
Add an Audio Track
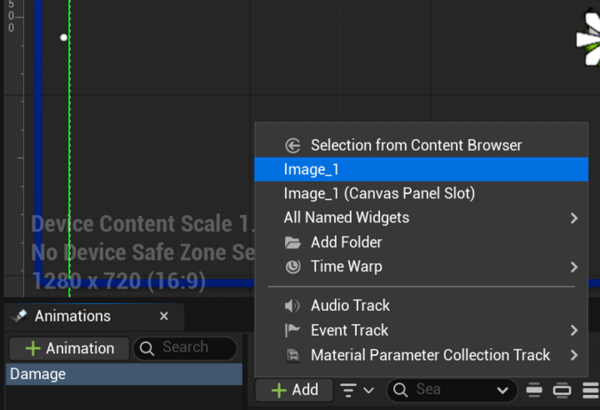click(421, 305)
